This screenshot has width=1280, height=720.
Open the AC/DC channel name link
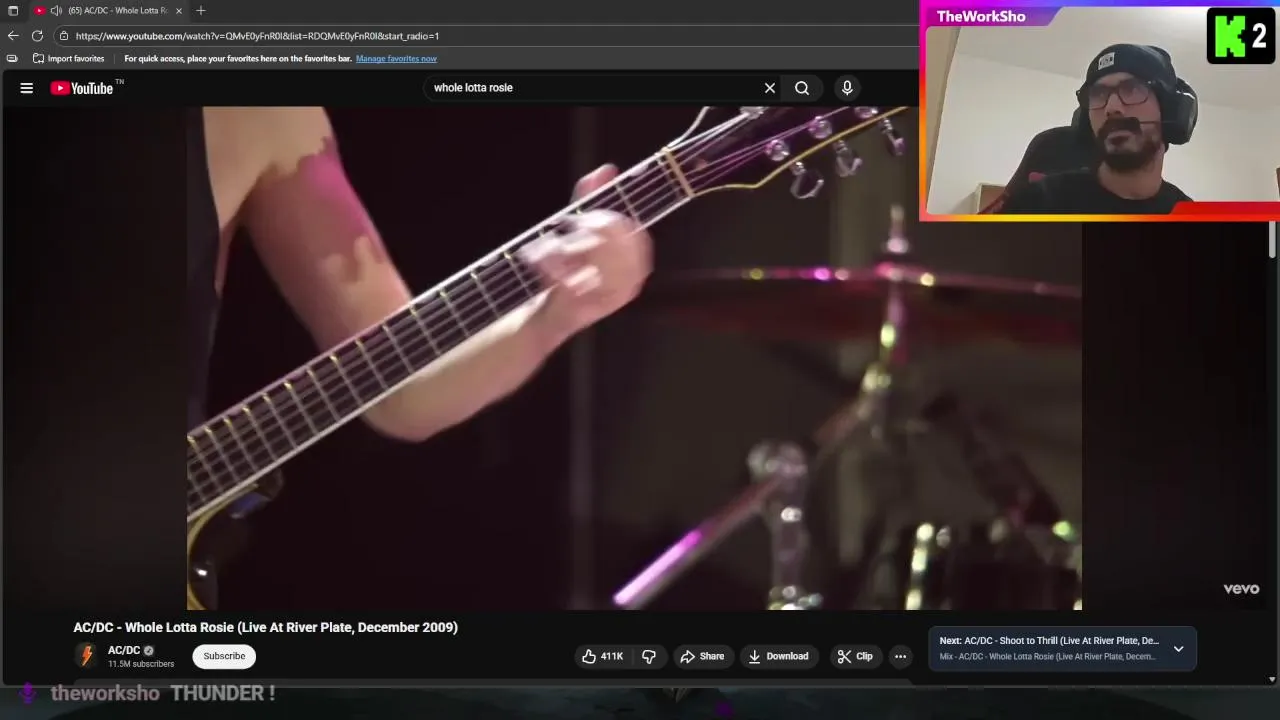point(124,650)
